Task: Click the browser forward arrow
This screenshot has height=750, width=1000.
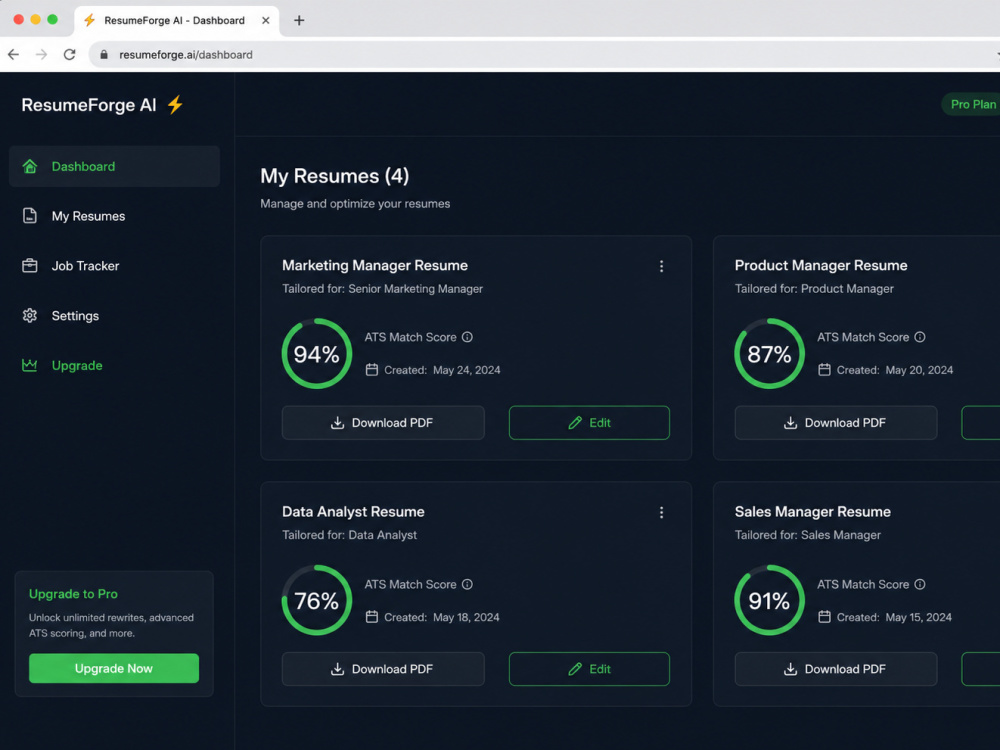Action: [x=41, y=55]
